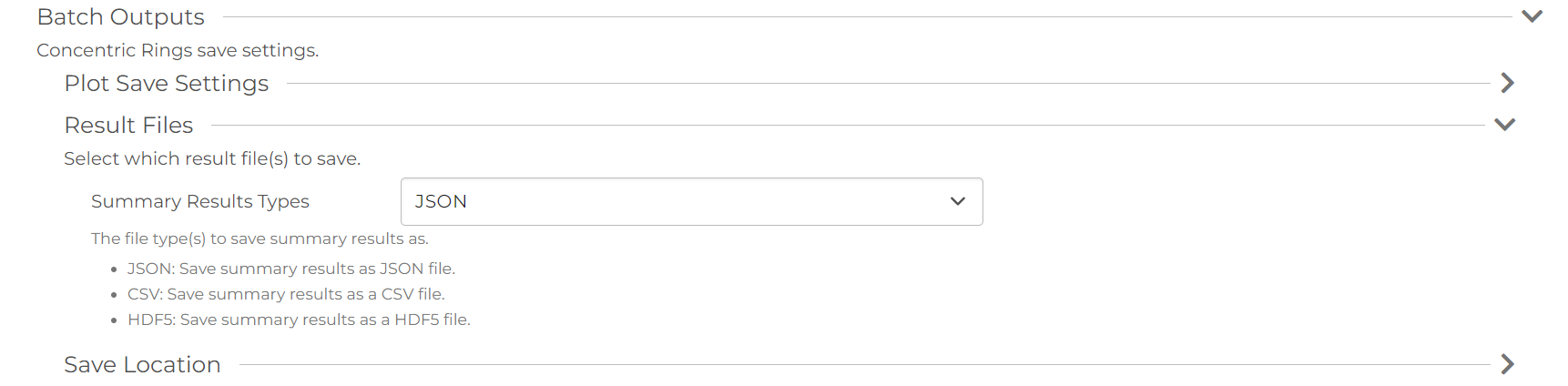Image resolution: width=1568 pixels, height=386 pixels.
Task: Click divider line beside Plot Save Settings
Action: pos(889,83)
